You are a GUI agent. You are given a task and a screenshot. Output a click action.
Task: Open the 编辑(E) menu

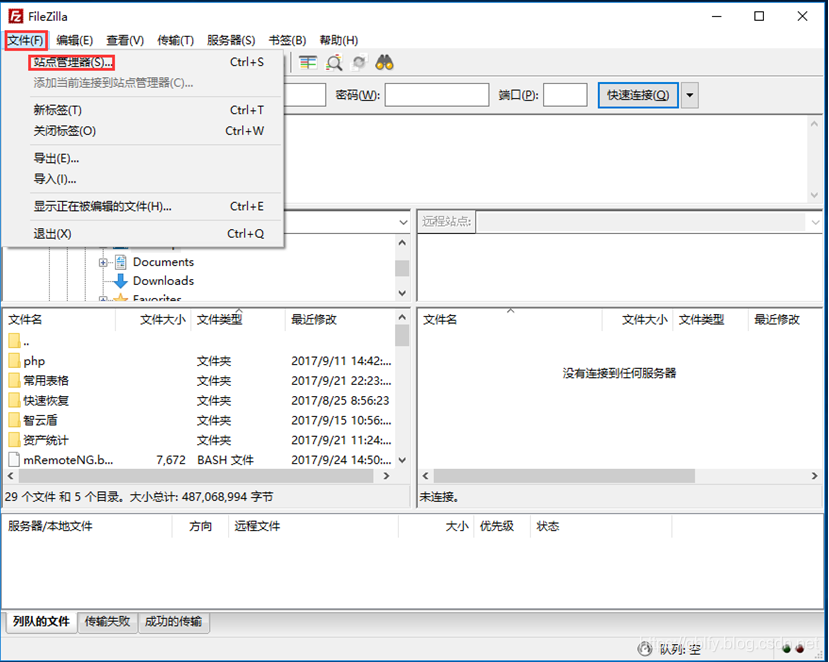75,40
